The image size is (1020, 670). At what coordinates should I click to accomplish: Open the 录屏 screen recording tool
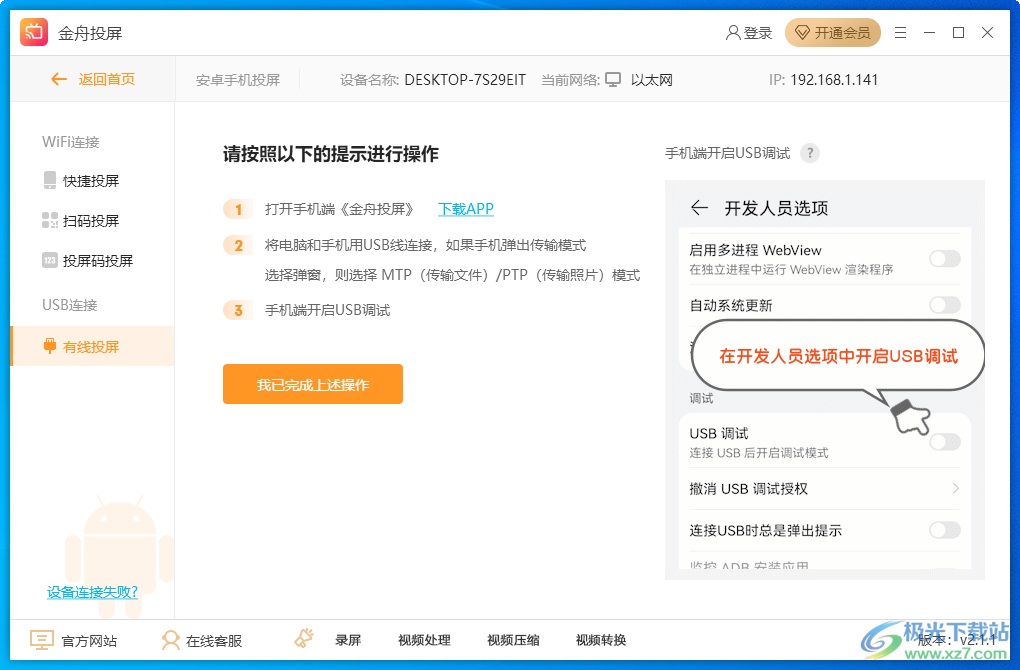point(348,640)
